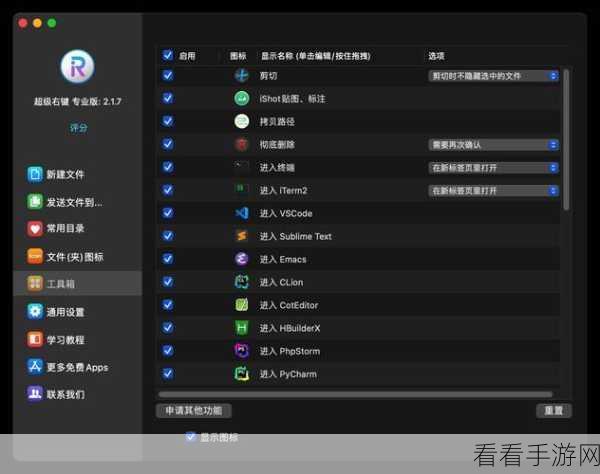Toggle the 进入 Emacs checkbox
This screenshot has height=474, width=600.
pos(168,259)
